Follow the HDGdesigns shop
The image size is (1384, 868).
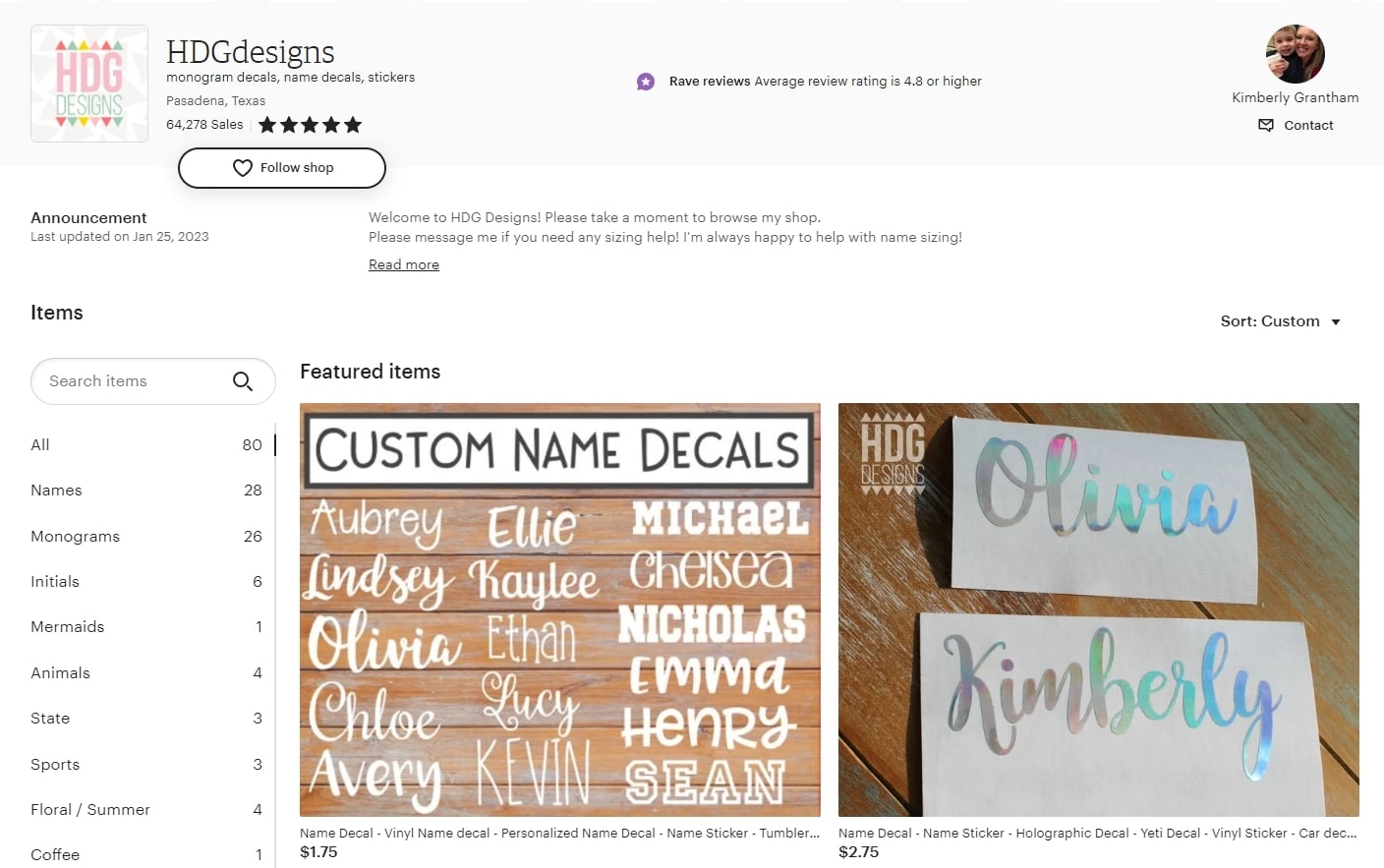coord(282,168)
